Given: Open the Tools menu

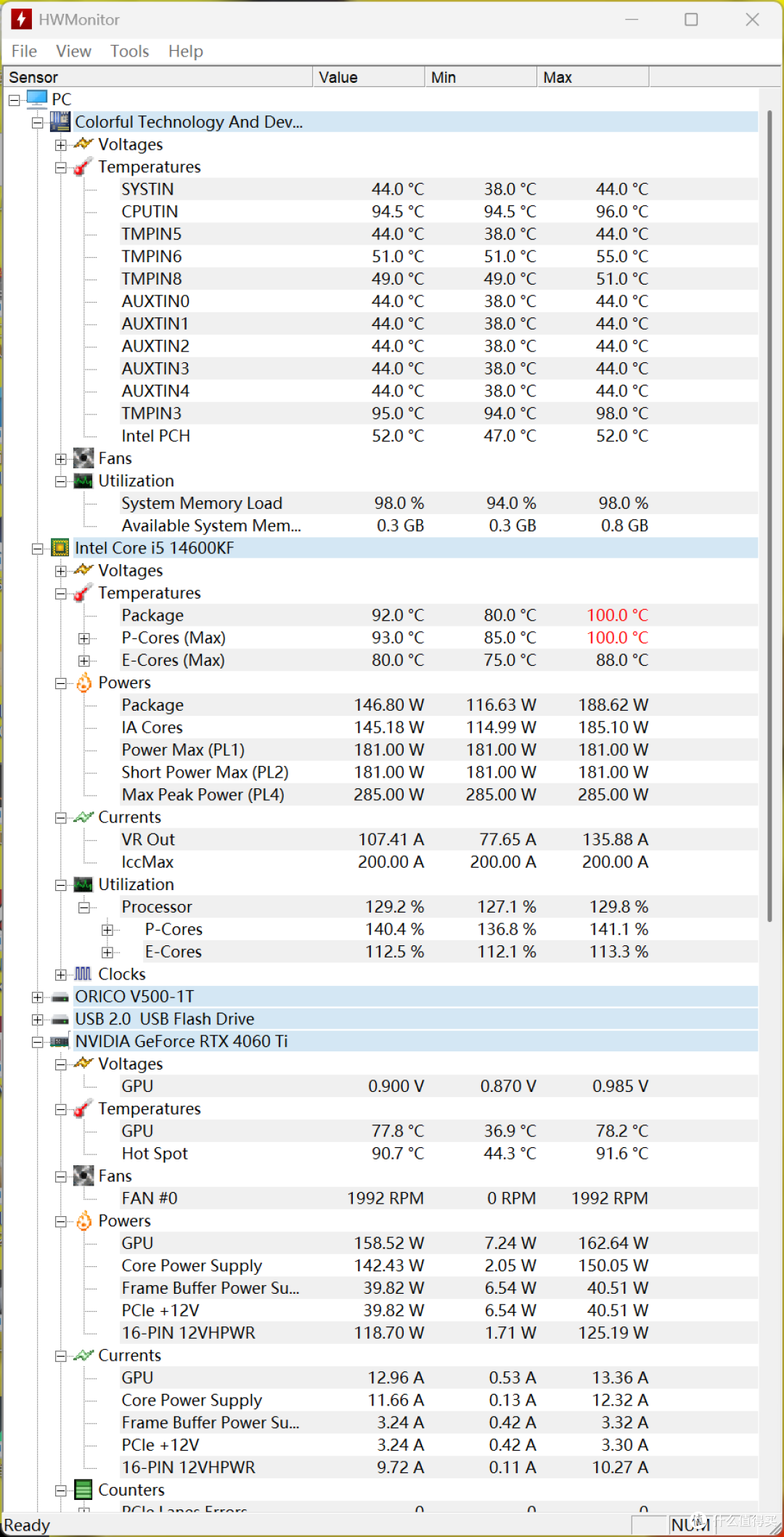Looking at the screenshot, I should 129,51.
